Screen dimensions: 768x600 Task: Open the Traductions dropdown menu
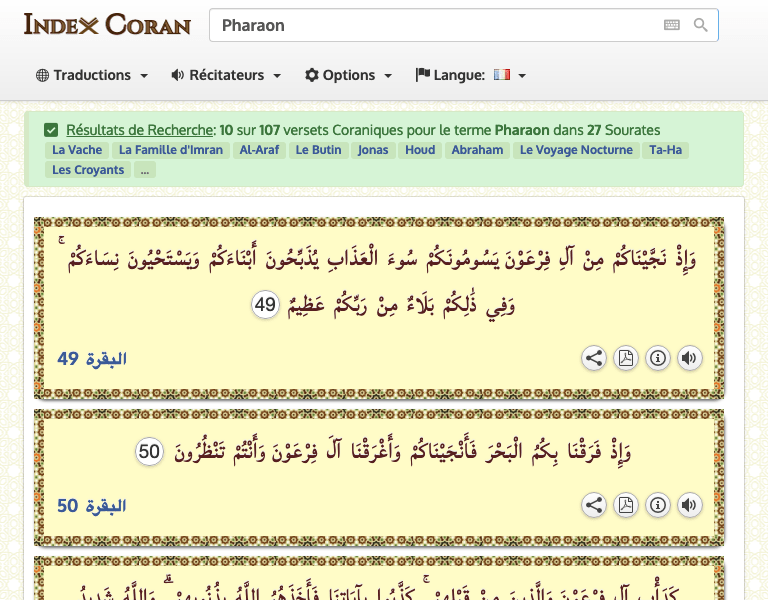(x=92, y=75)
